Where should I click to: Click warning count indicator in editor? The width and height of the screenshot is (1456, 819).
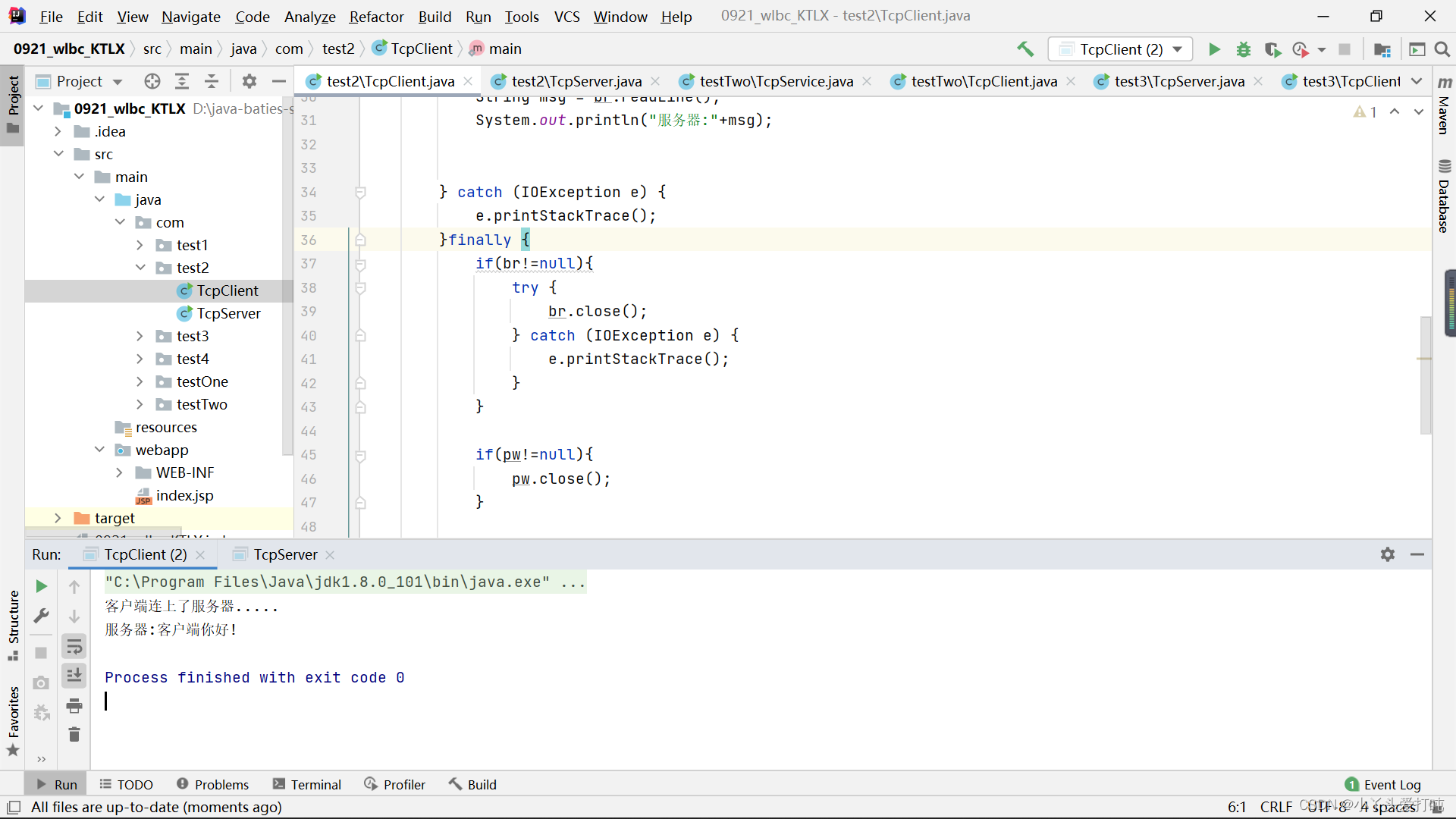(x=1365, y=111)
